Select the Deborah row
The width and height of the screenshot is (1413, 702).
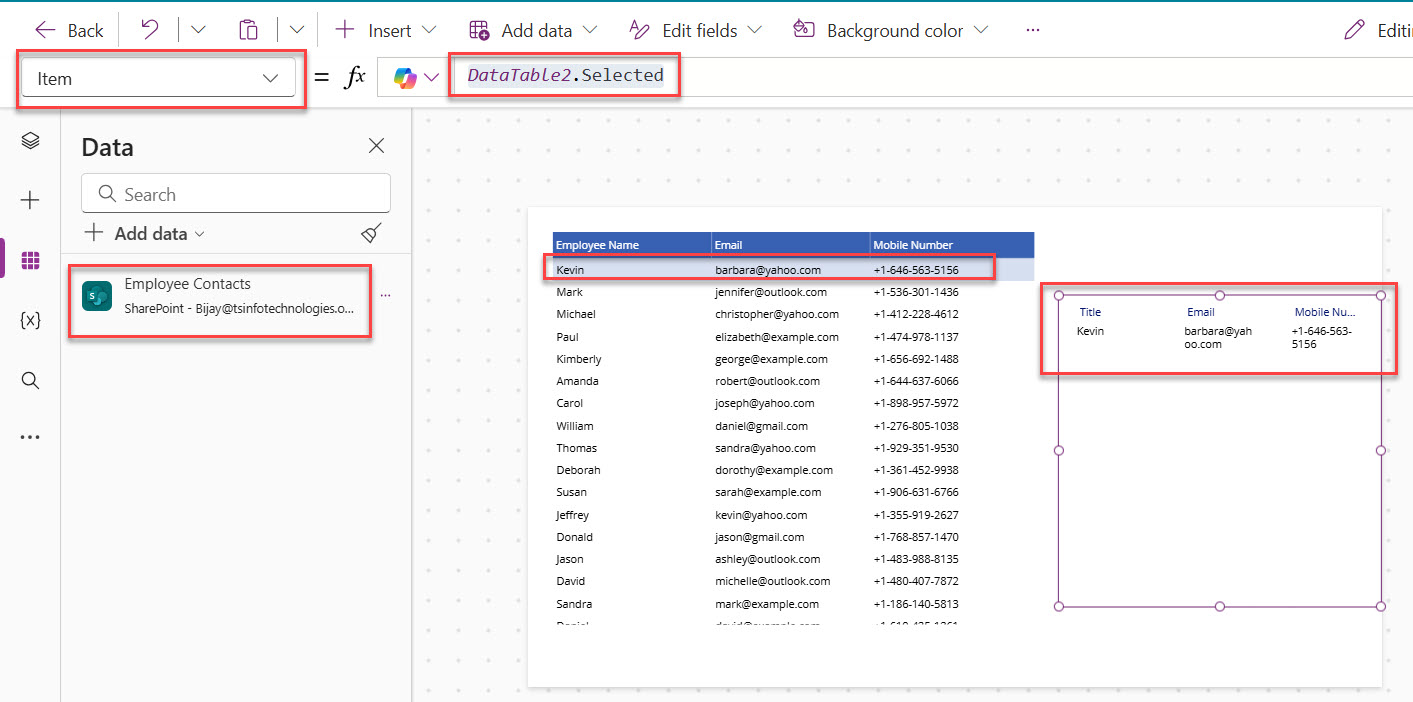coord(793,470)
